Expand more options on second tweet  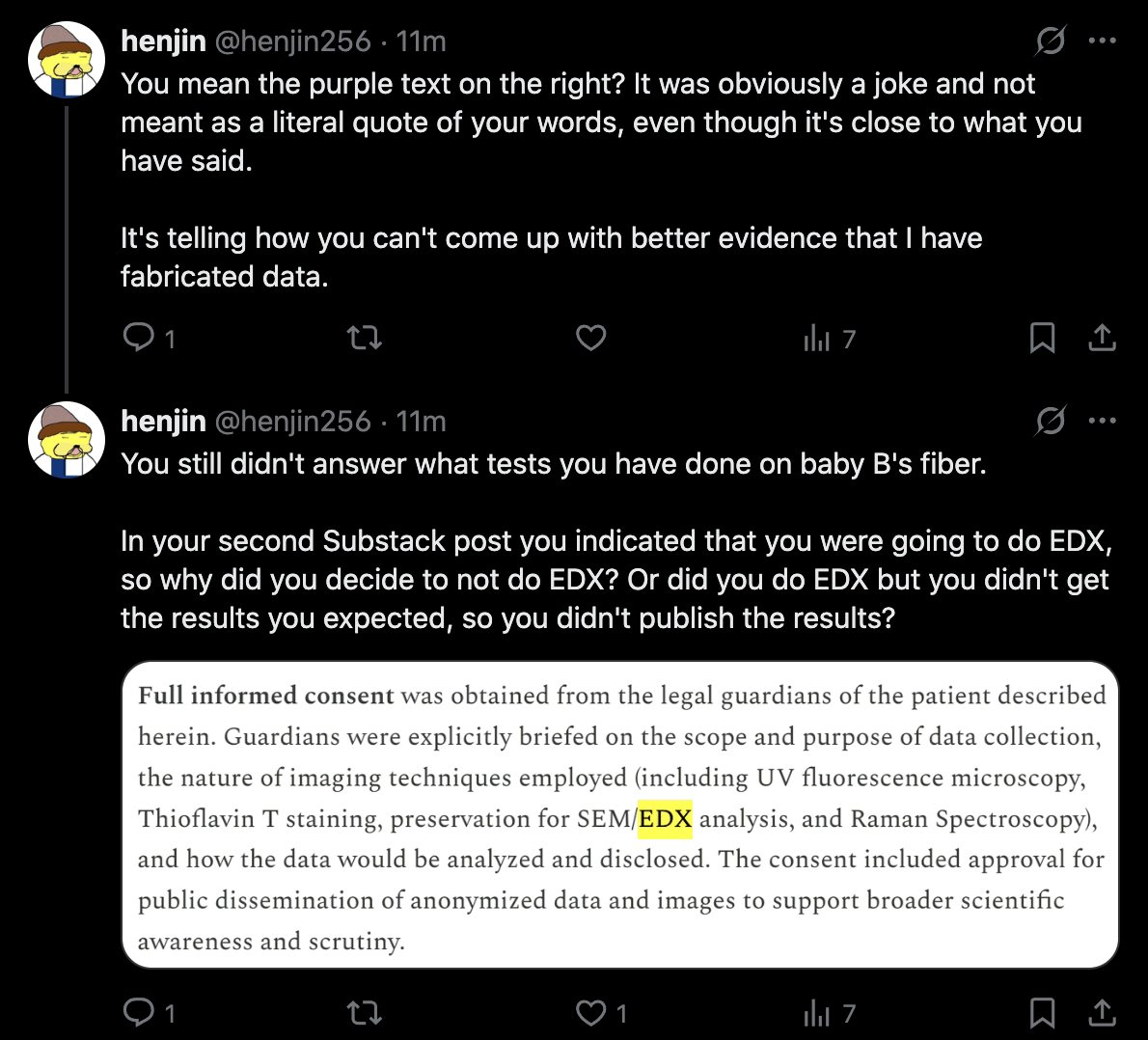[x=1102, y=421]
